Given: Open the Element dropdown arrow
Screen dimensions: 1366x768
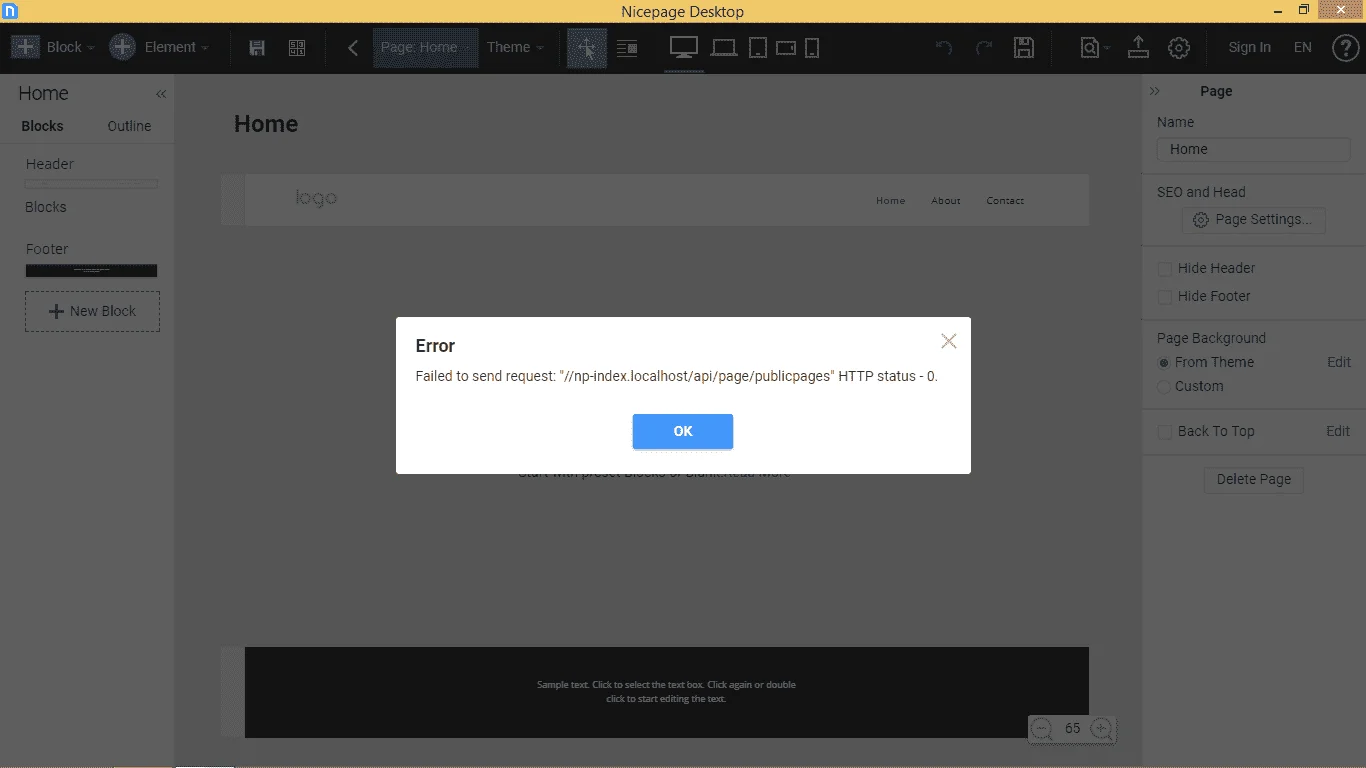Looking at the screenshot, I should (x=205, y=48).
